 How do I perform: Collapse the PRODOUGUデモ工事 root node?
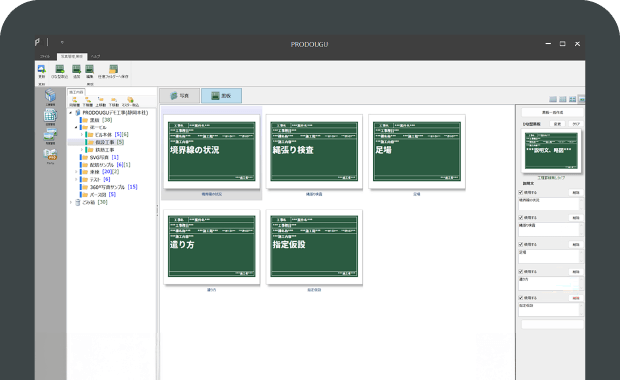click(x=71, y=113)
